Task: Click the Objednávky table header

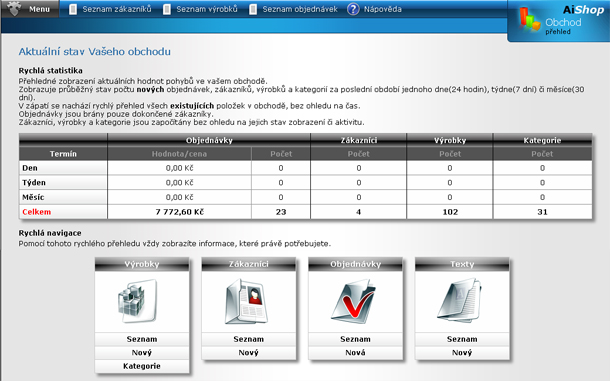Action: (209, 140)
